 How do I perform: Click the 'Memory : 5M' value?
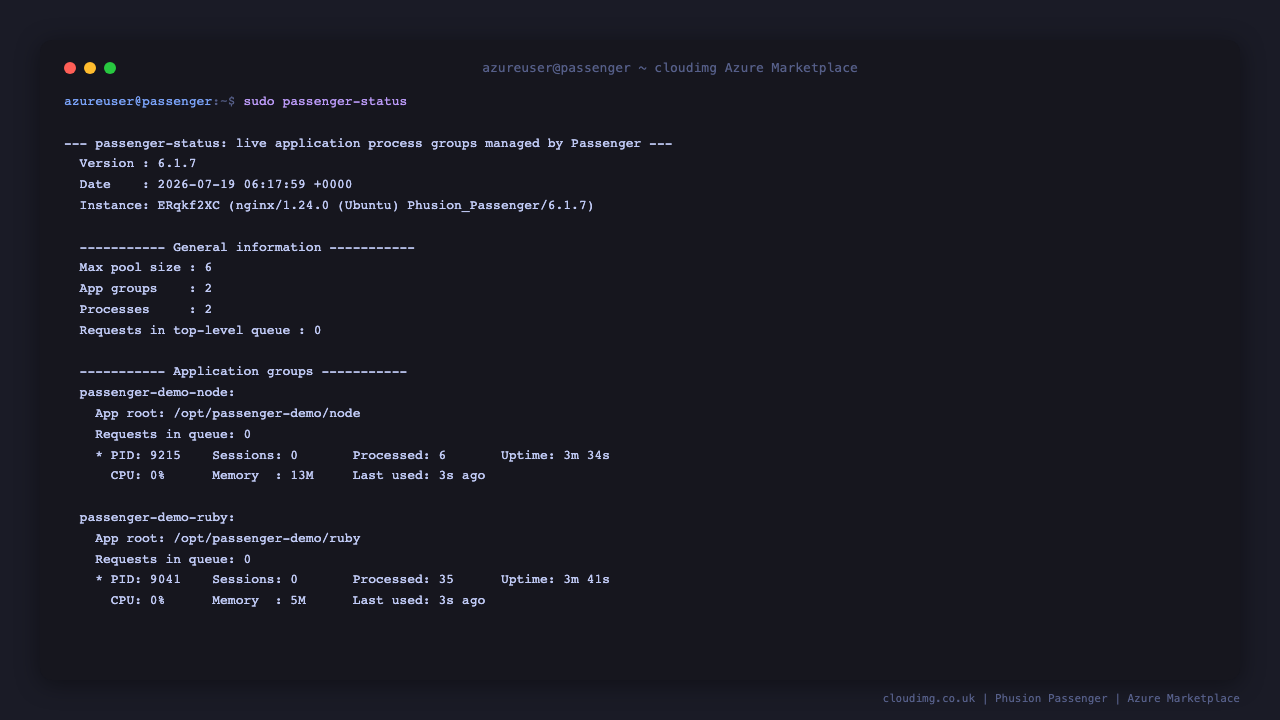259,601
